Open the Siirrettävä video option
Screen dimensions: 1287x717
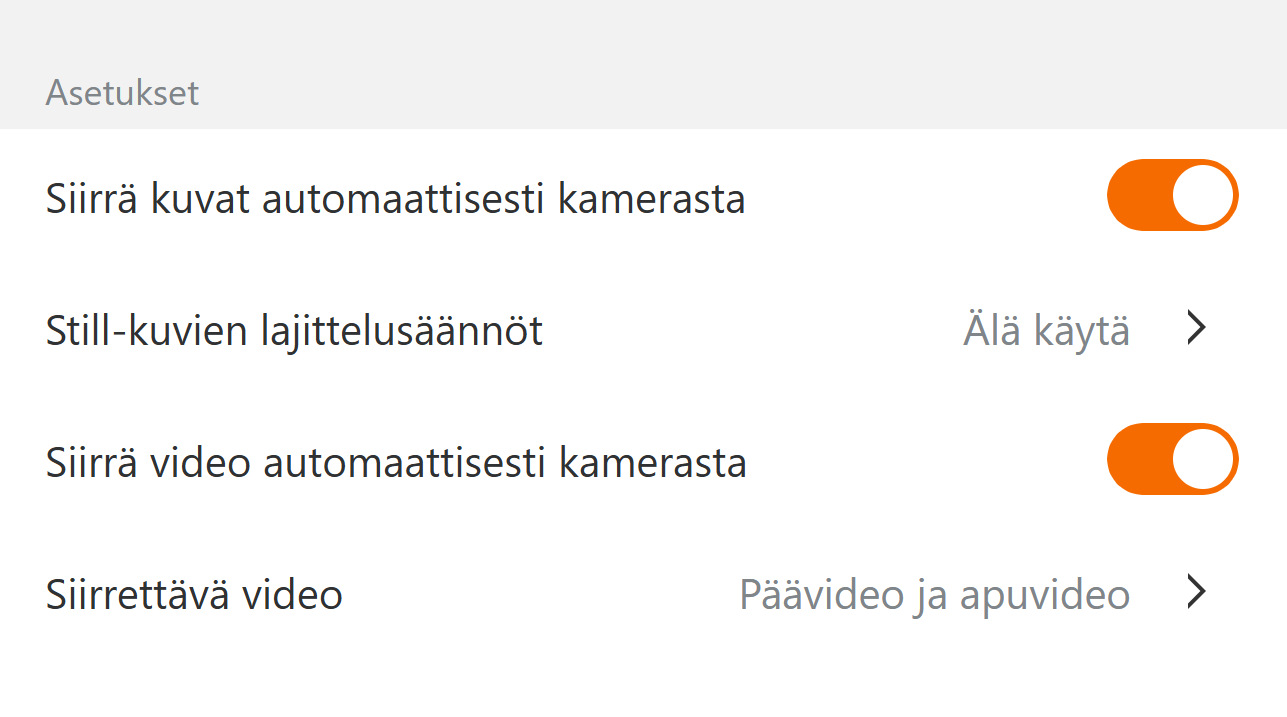click(x=194, y=595)
